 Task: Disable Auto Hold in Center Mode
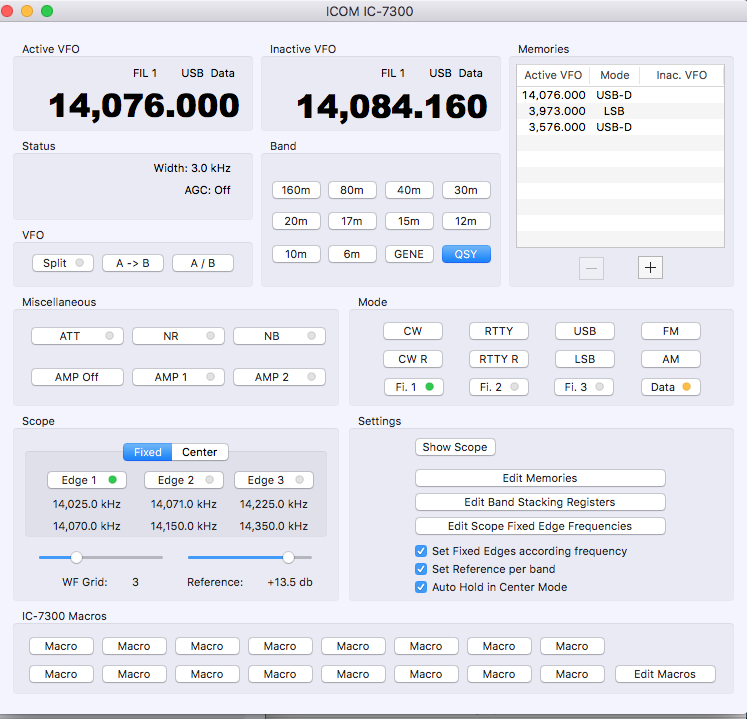(x=421, y=587)
